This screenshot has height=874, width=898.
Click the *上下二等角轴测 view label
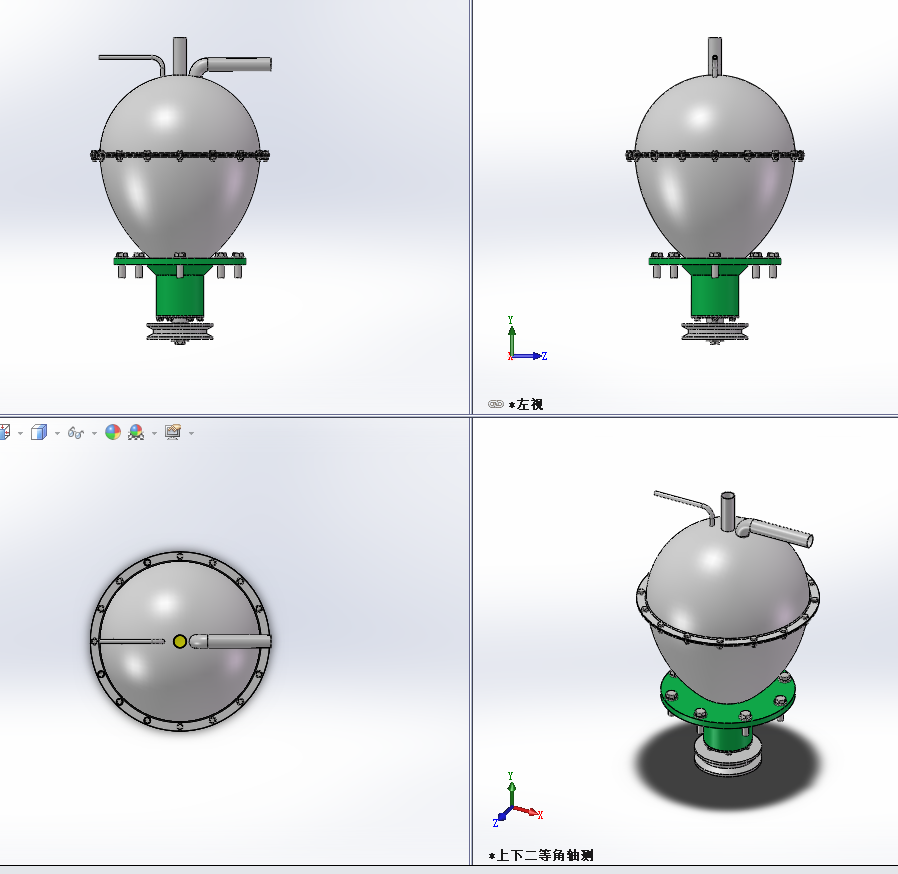(541, 856)
